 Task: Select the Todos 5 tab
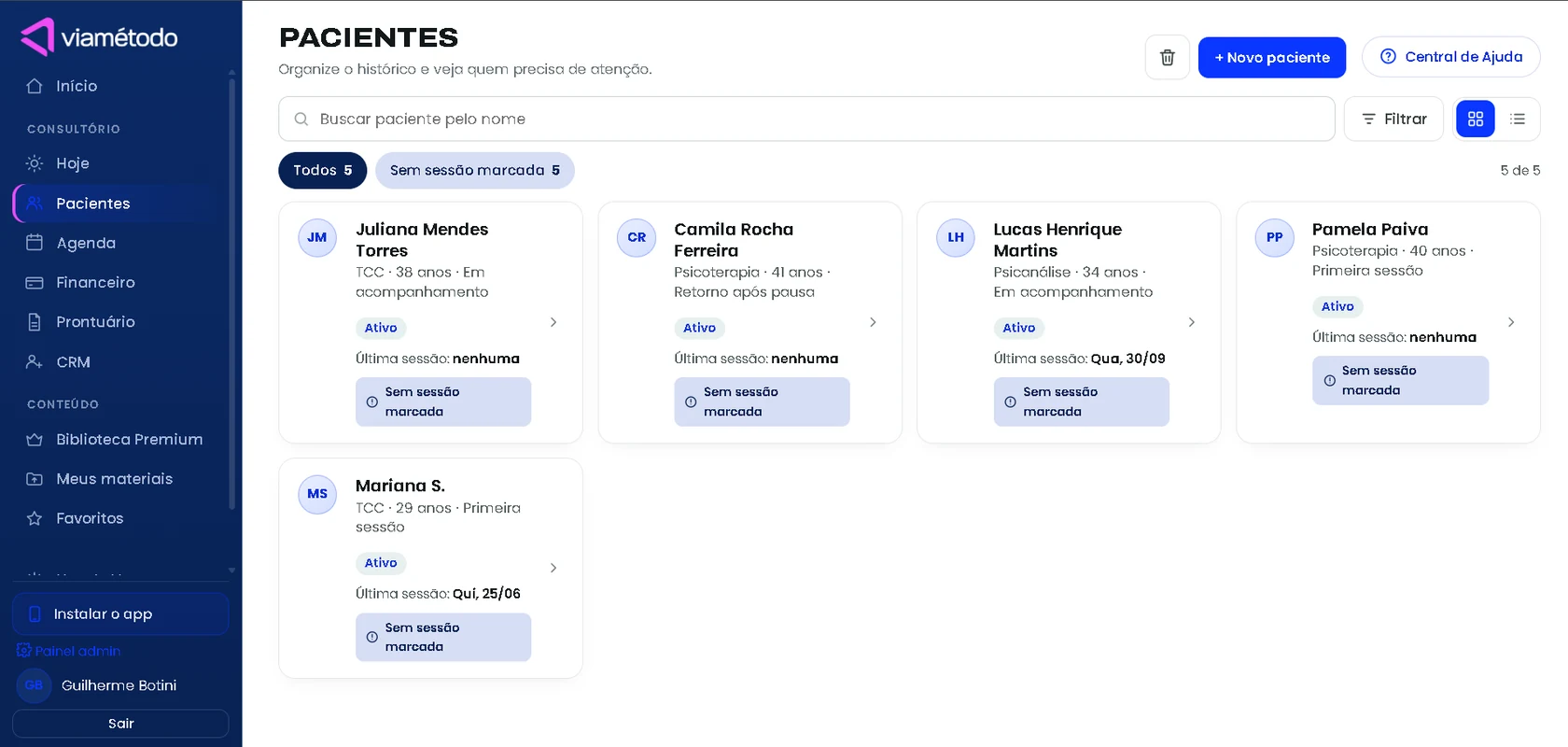coord(322,170)
